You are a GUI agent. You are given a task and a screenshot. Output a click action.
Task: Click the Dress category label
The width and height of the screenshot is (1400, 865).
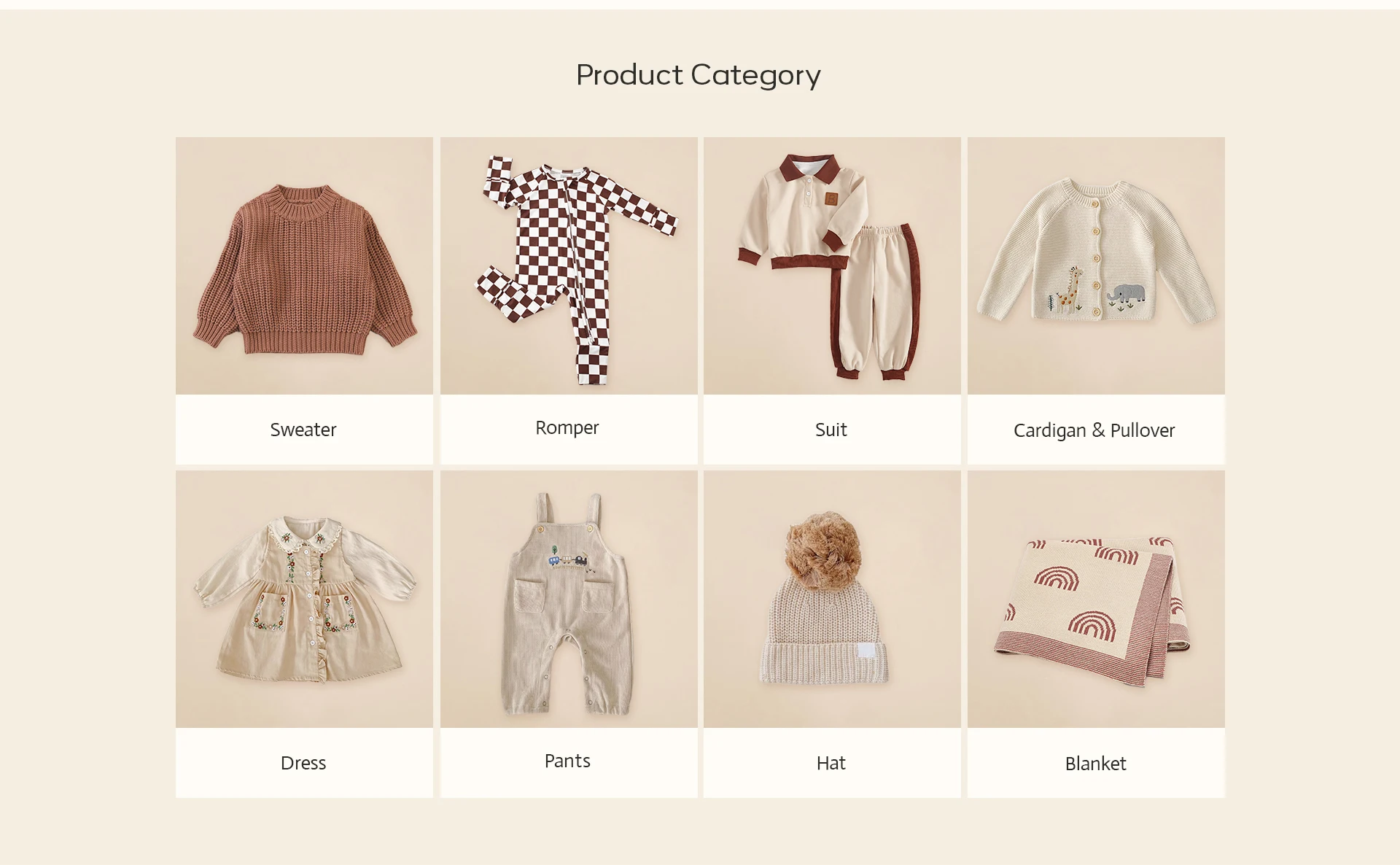click(303, 763)
